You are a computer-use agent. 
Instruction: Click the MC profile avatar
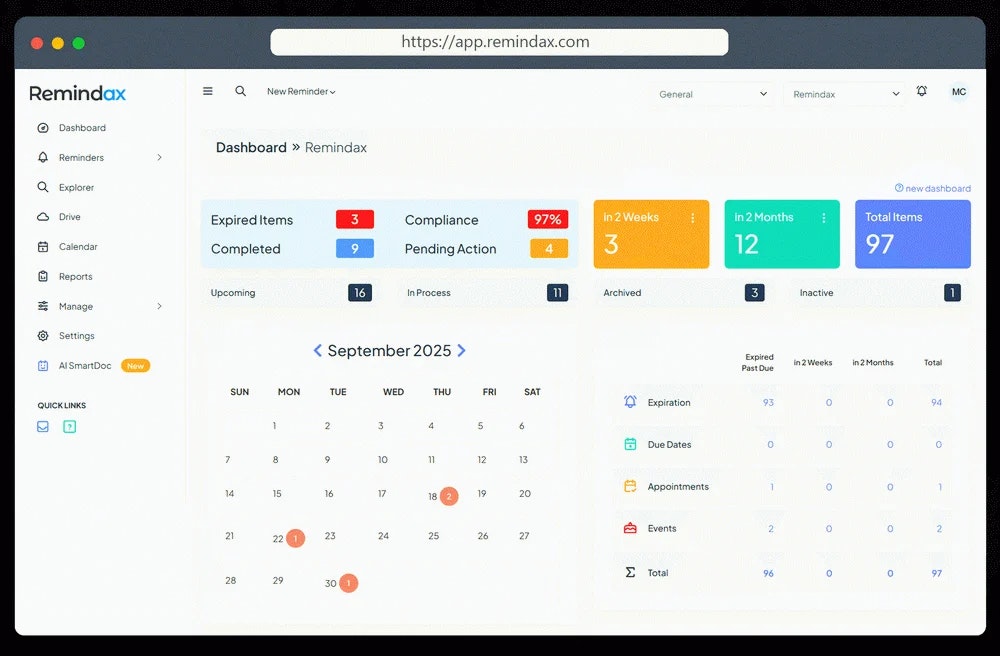(x=958, y=91)
